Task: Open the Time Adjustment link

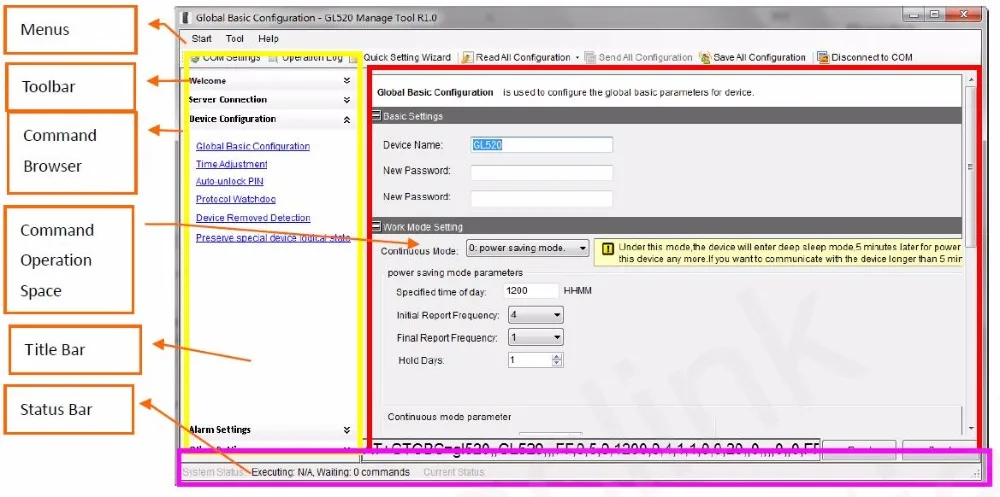Action: 232,164
